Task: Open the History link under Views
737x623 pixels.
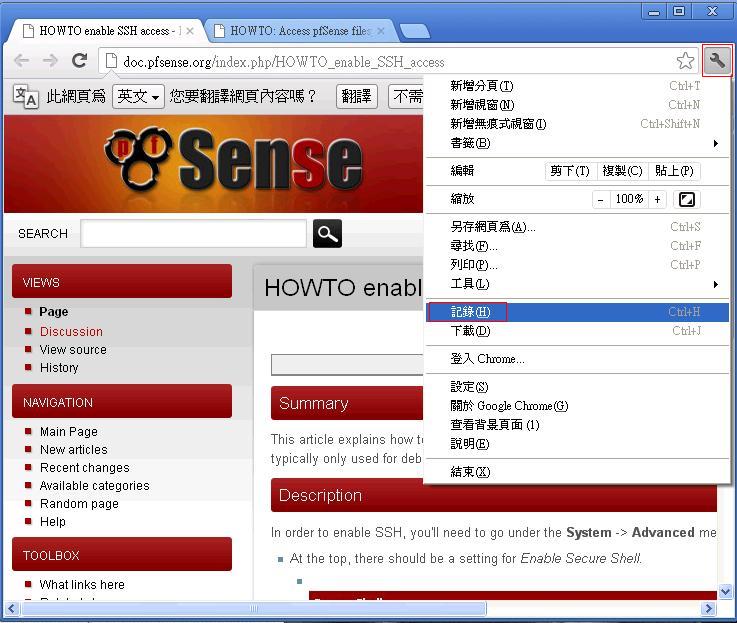Action: pyautogui.click(x=59, y=368)
